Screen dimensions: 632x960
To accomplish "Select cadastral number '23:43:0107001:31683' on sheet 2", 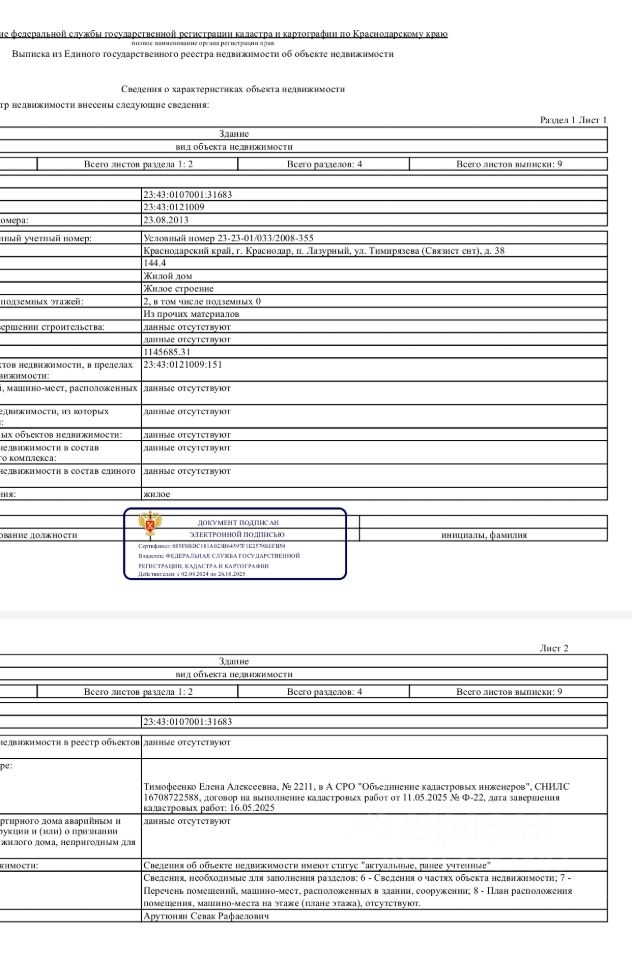I will (187, 722).
